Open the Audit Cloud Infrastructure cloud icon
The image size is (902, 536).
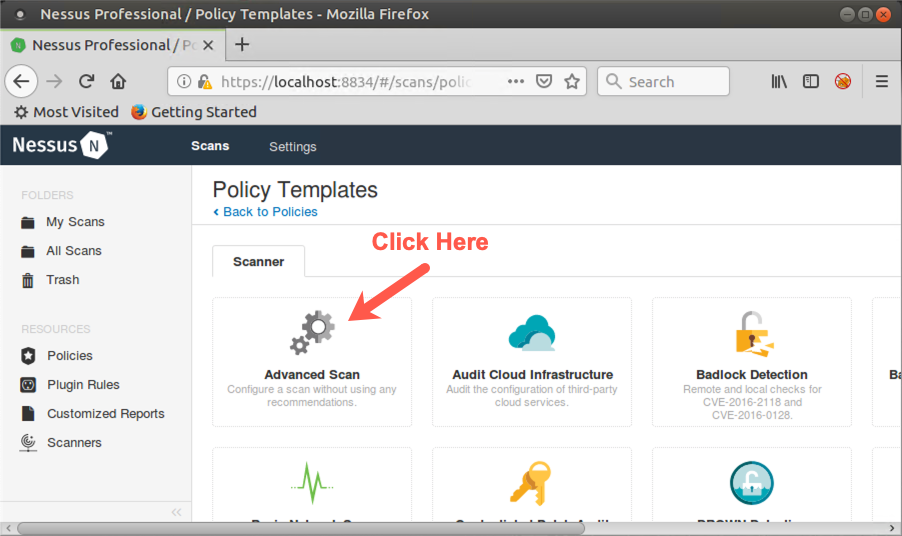pyautogui.click(x=532, y=332)
